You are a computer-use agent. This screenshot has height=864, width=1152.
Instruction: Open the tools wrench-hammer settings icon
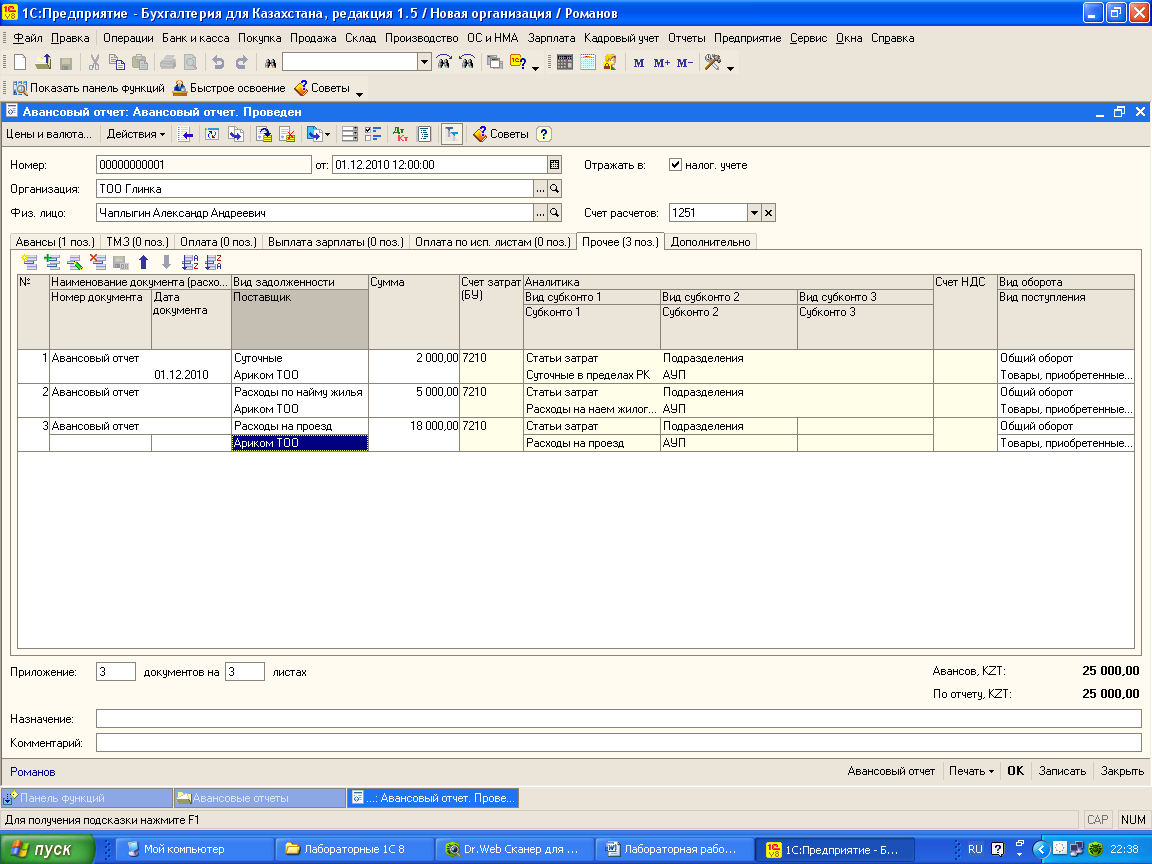[x=712, y=62]
